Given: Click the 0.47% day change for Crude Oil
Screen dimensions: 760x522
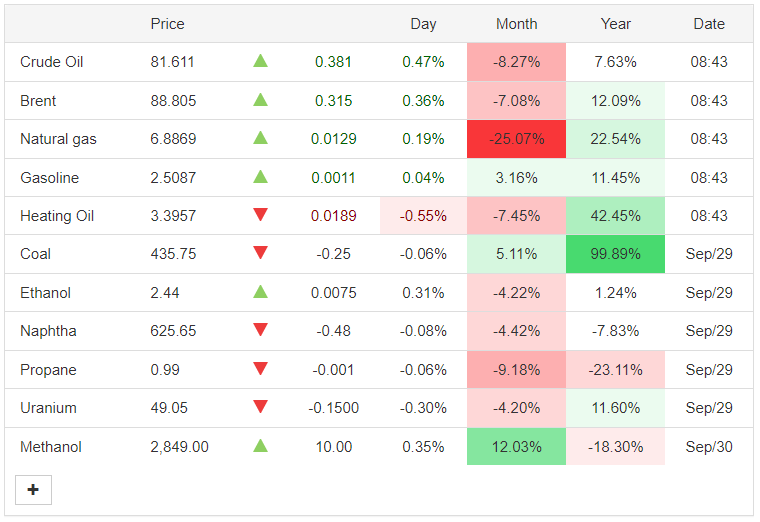Looking at the screenshot, I should tap(423, 62).
